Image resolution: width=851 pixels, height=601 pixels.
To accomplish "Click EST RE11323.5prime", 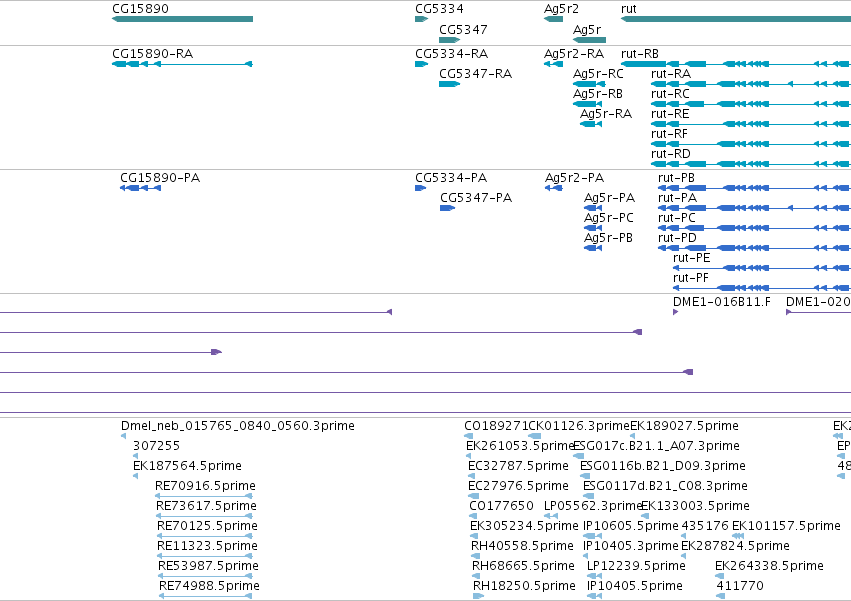I will [x=207, y=546].
